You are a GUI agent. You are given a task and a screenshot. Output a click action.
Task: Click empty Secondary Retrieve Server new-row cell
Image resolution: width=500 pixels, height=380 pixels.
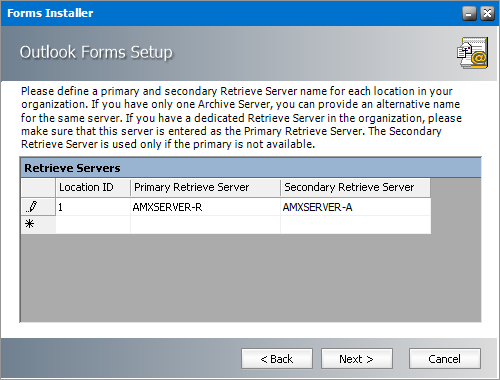[x=355, y=224]
